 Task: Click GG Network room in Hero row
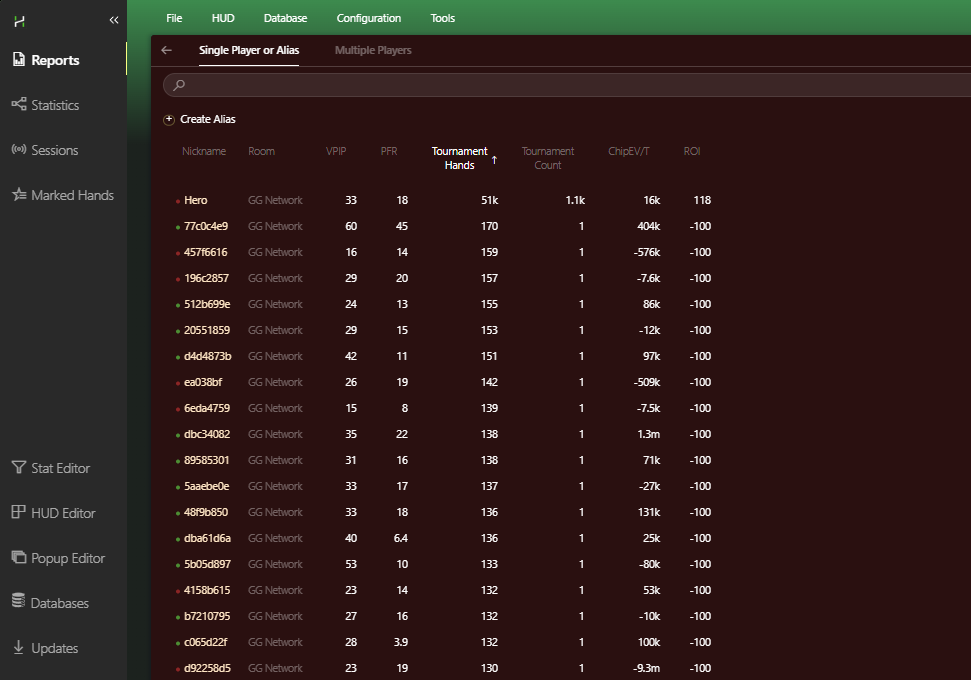tap(275, 200)
